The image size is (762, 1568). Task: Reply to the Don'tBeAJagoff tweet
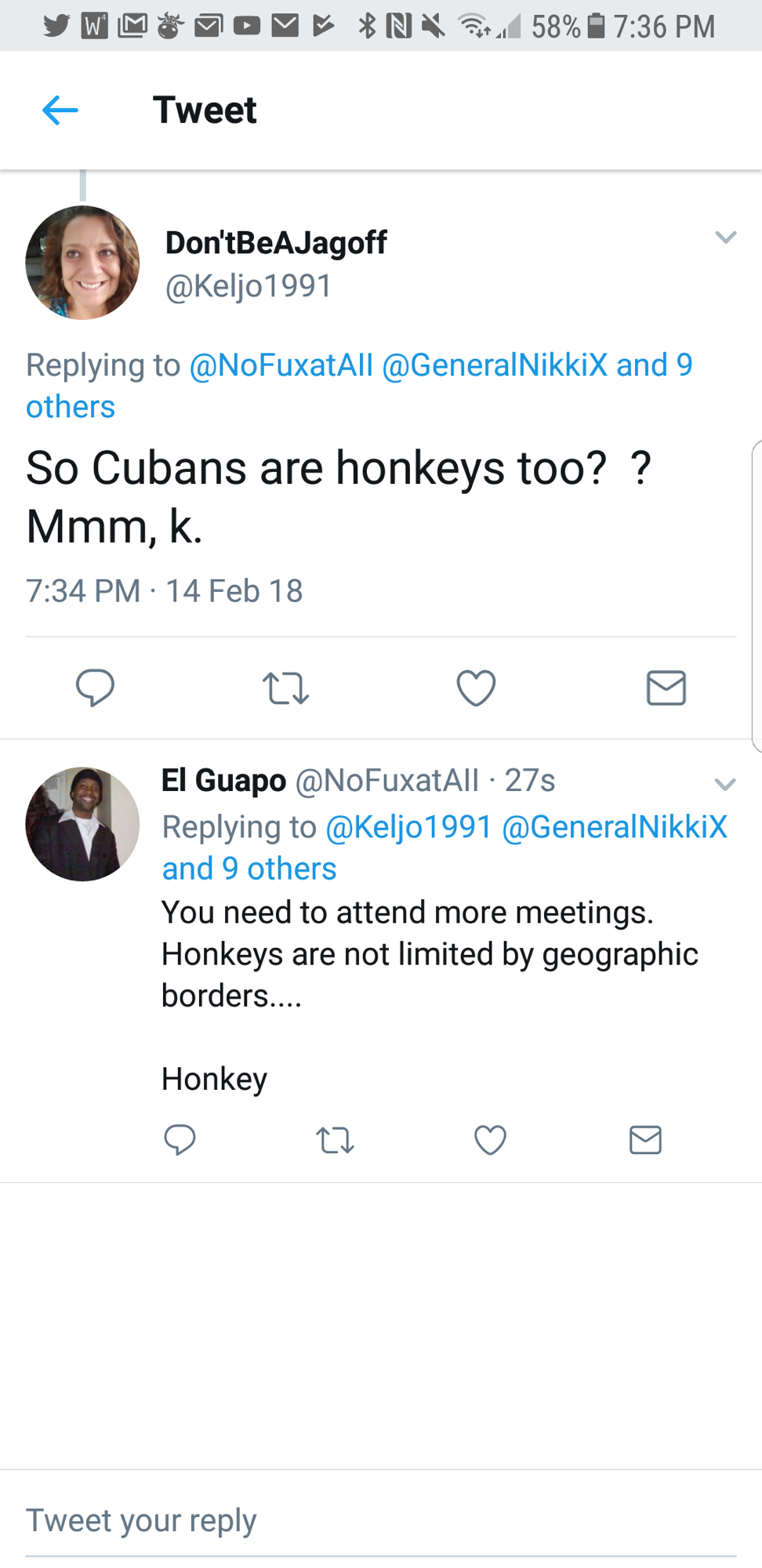95,688
